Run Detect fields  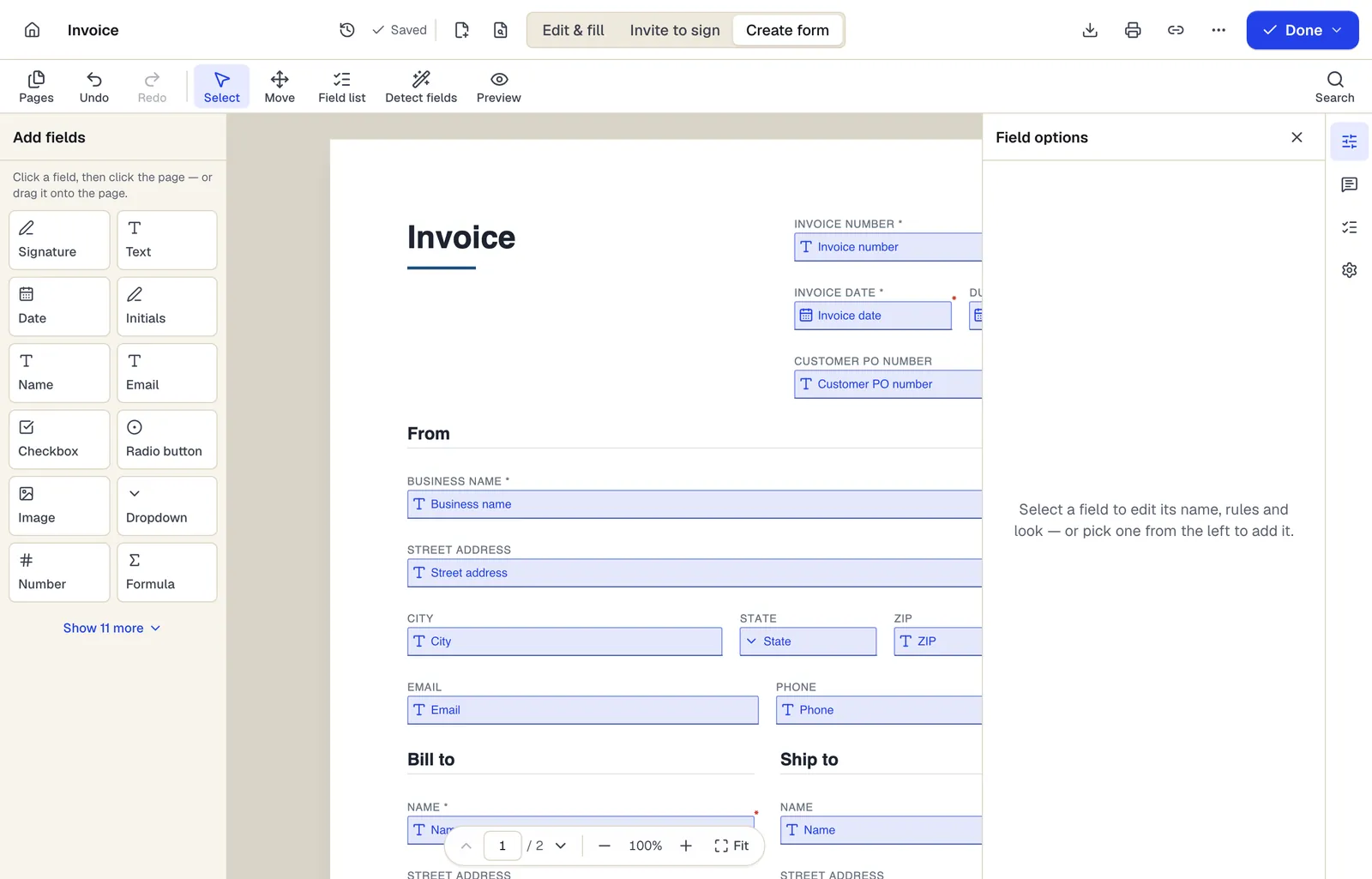(421, 87)
